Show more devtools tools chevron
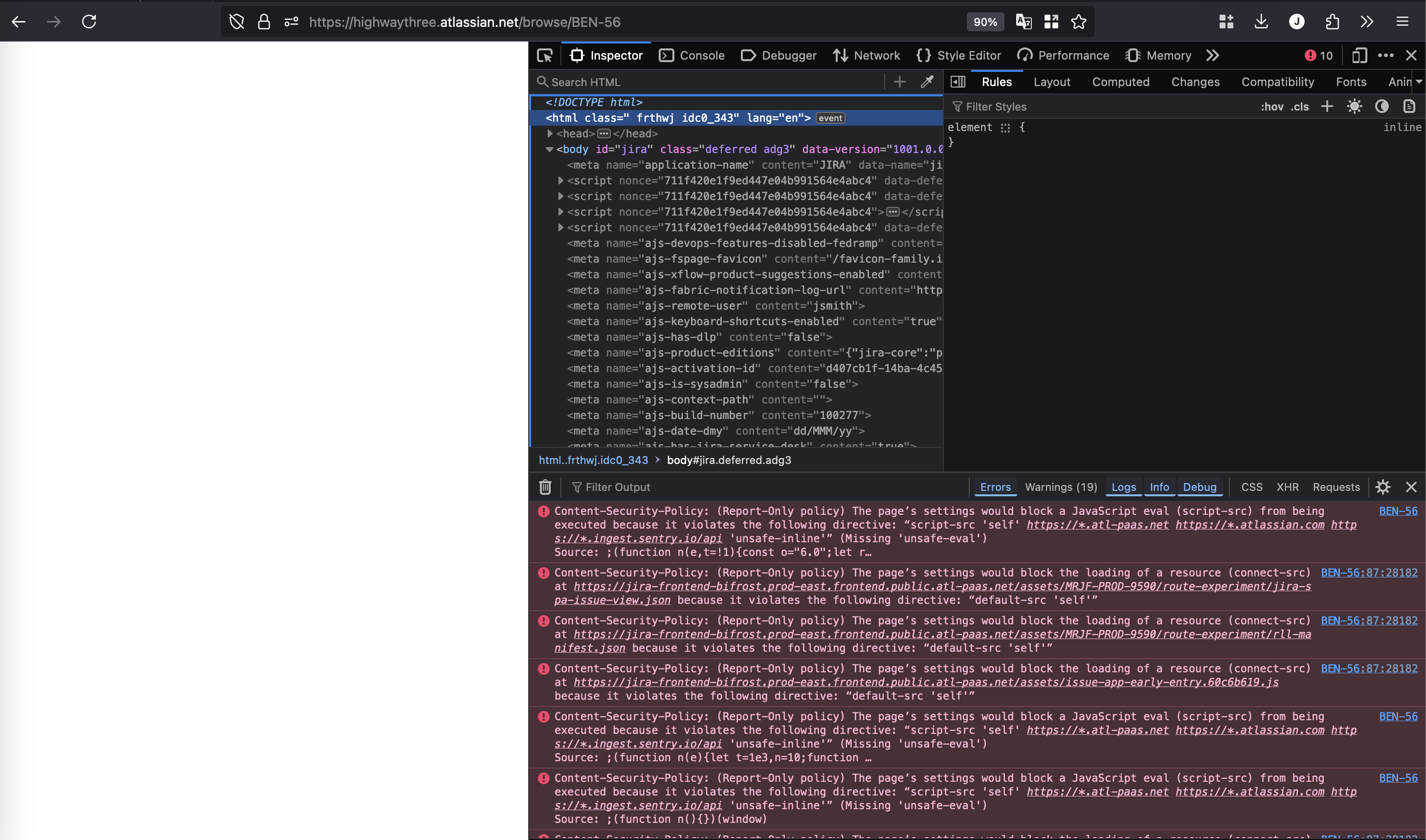This screenshot has height=840, width=1426. pos(1212,55)
